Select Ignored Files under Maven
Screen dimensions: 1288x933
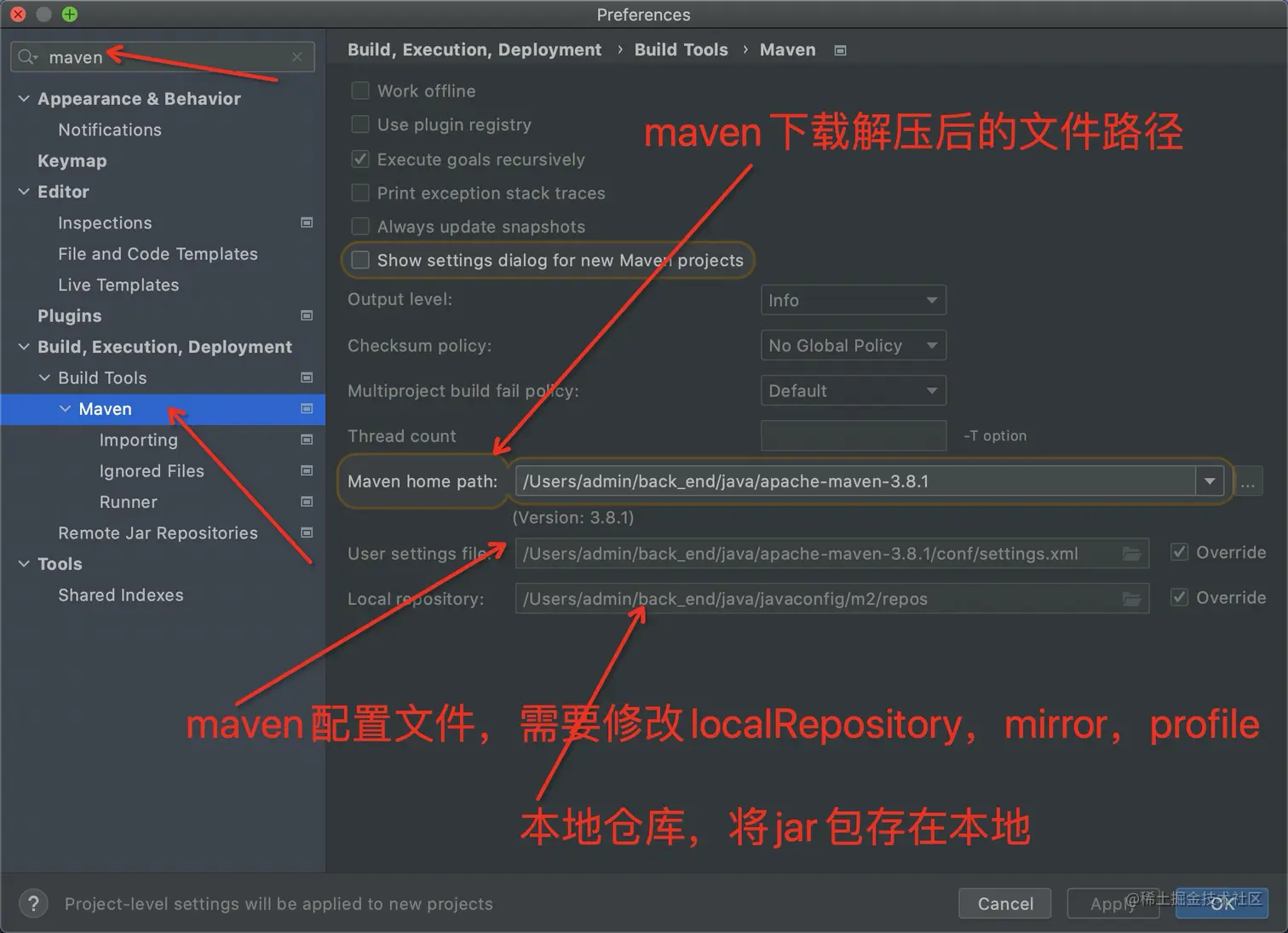[x=152, y=470]
